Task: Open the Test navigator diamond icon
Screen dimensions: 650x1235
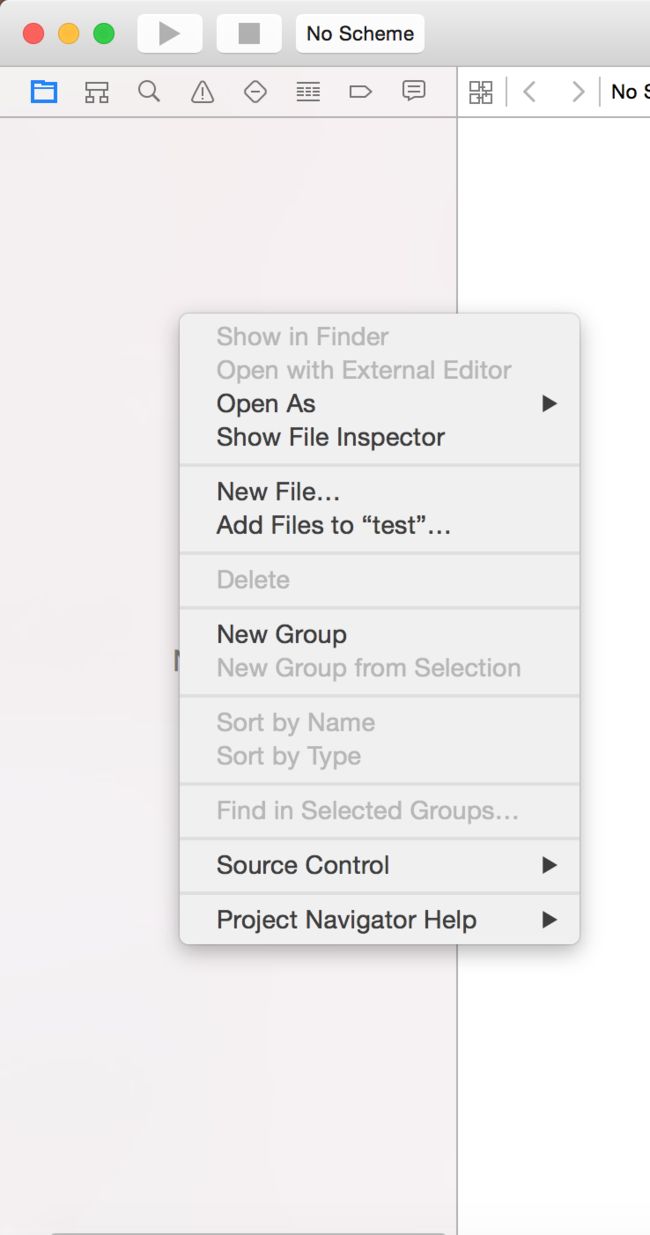Action: point(255,92)
